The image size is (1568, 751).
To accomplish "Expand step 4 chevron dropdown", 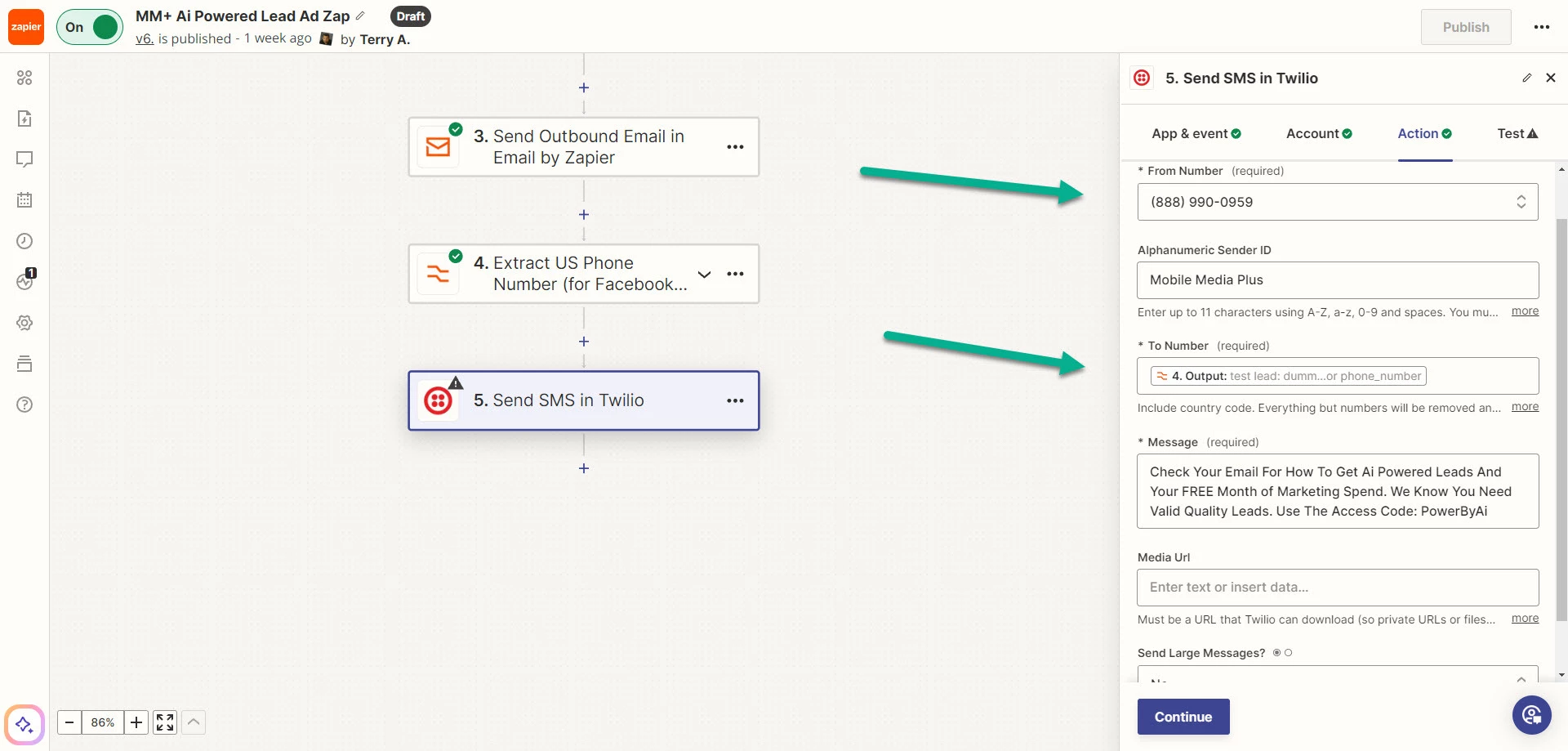I will click(704, 274).
